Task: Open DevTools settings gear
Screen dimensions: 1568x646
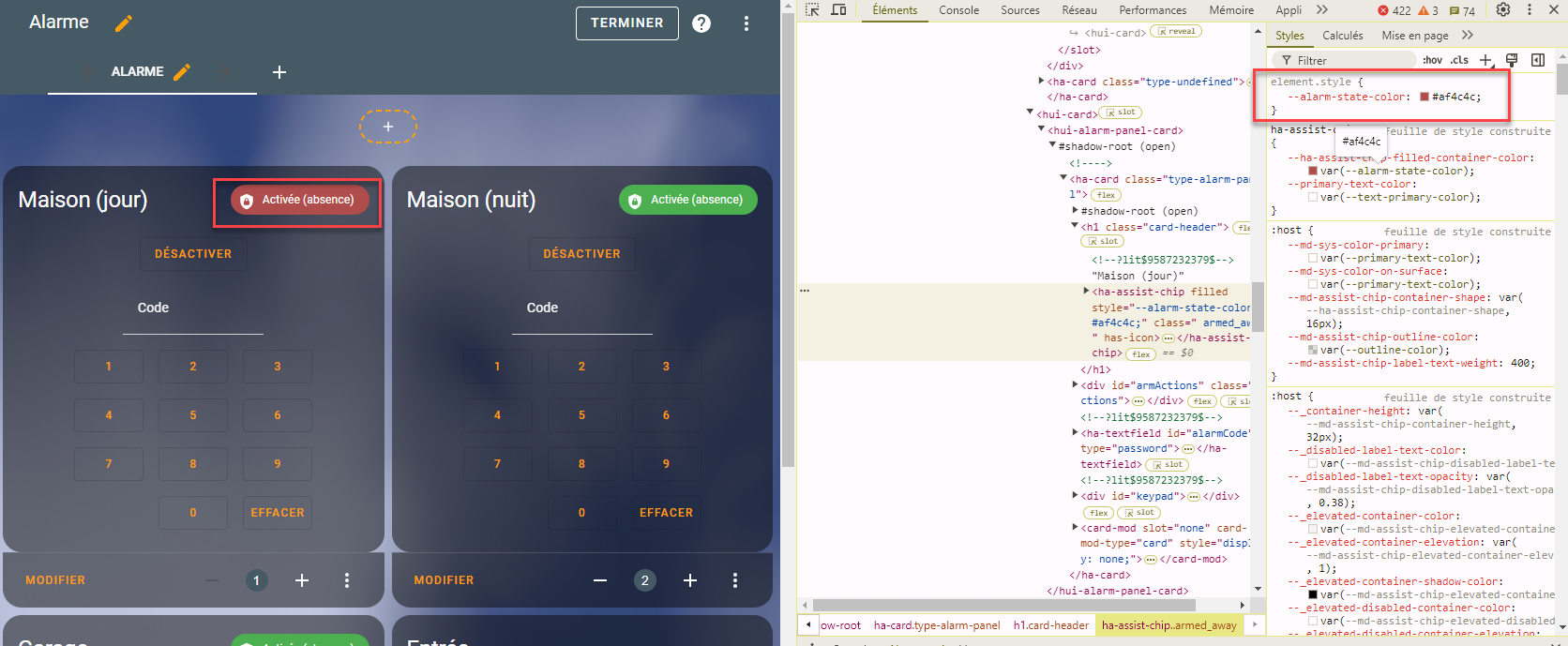Action: (x=1503, y=10)
